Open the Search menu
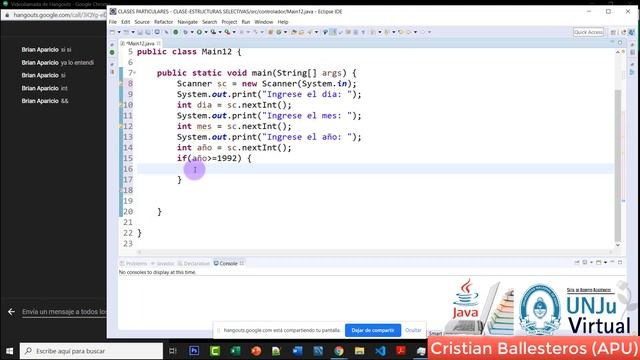640x360 pixels. pos(210,22)
